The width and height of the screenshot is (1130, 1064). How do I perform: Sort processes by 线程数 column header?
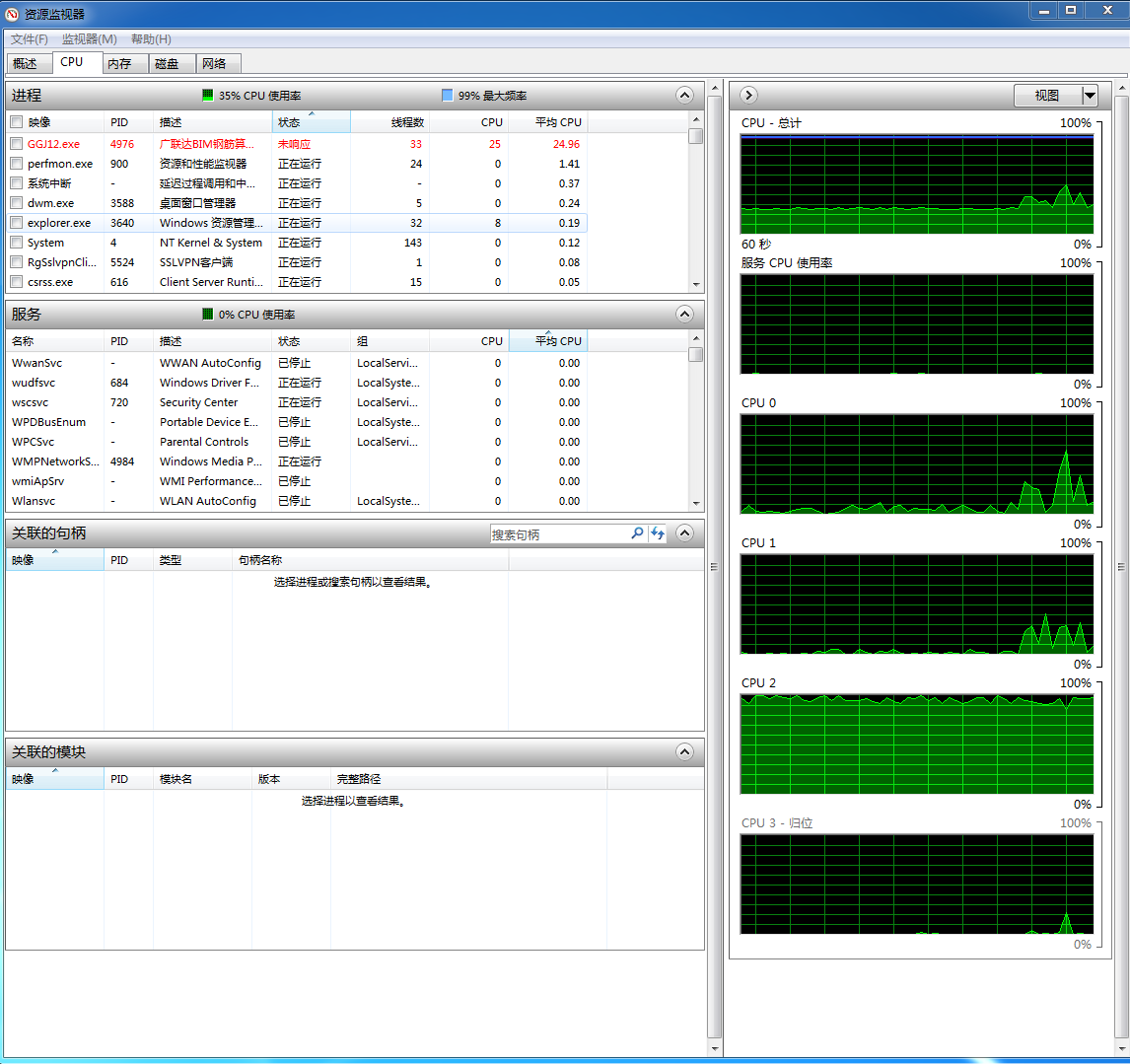[x=389, y=122]
